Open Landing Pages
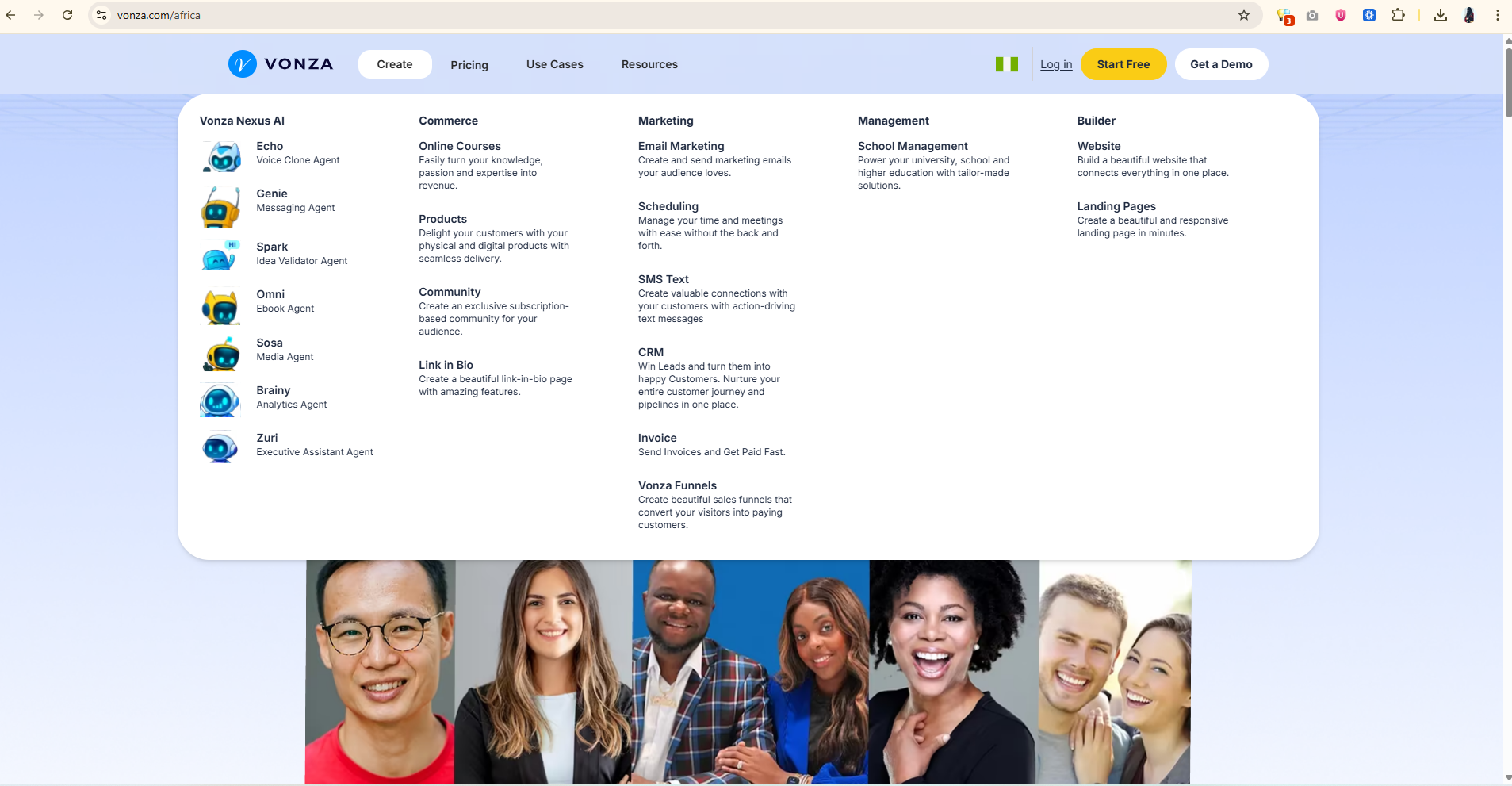 [1116, 206]
